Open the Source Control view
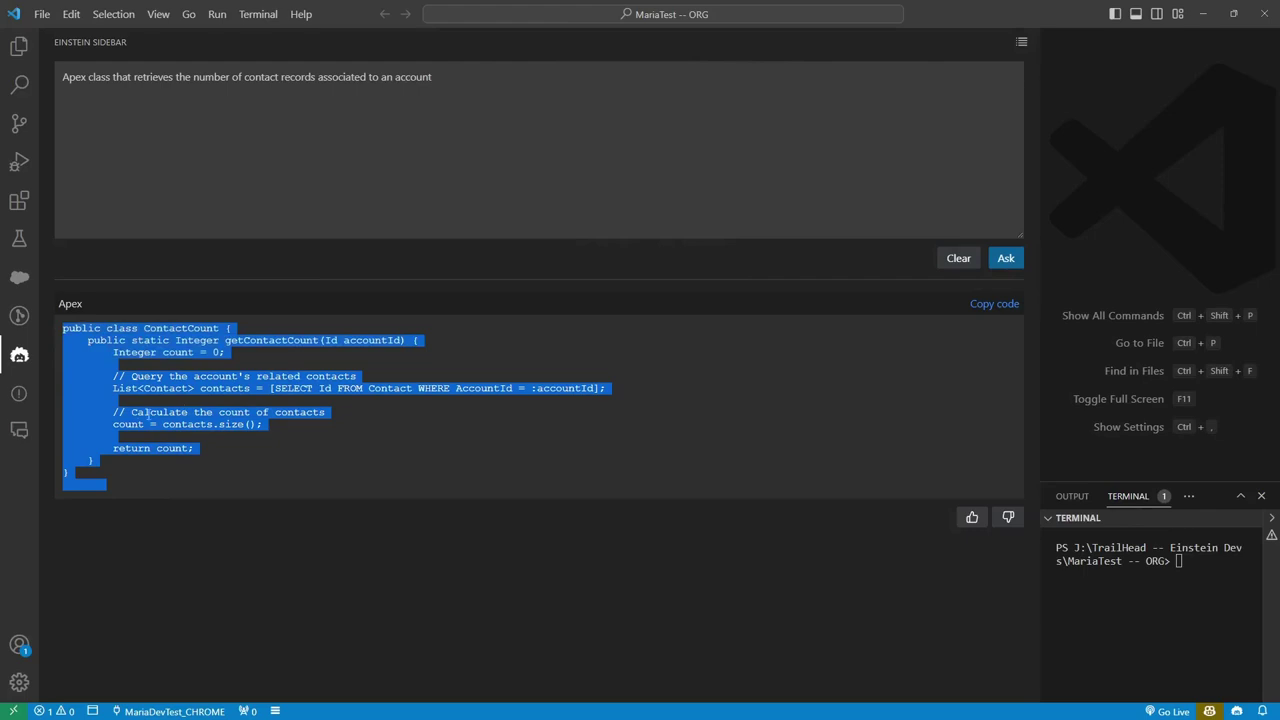 (19, 123)
